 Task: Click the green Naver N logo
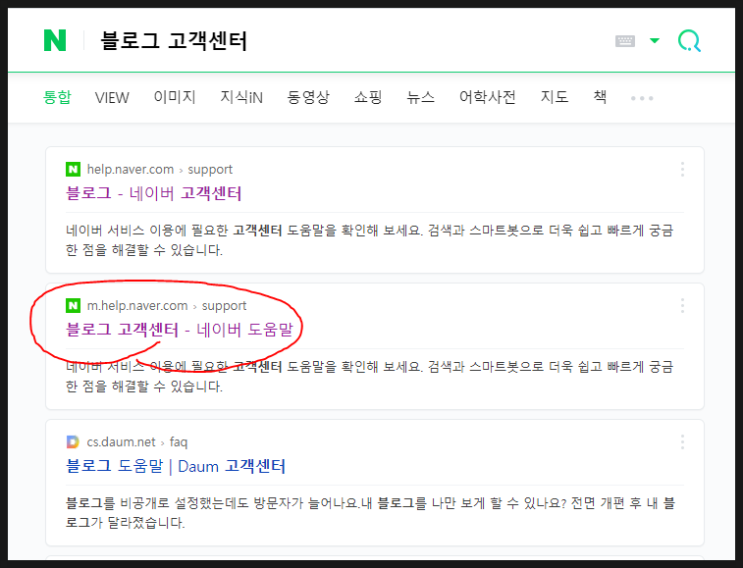pyautogui.click(x=55, y=40)
